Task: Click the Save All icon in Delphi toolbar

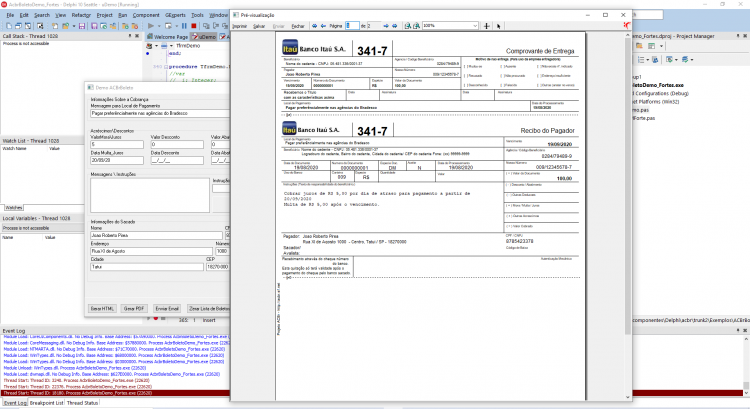Action: tap(94, 26)
